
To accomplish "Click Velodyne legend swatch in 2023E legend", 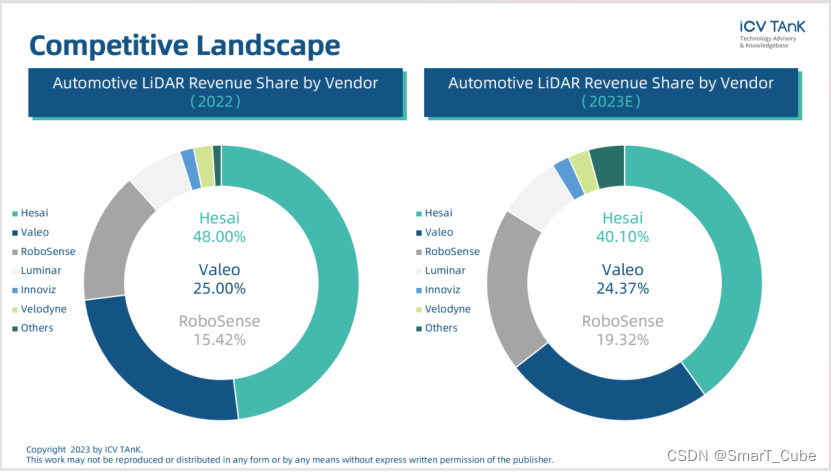I will click(x=419, y=310).
